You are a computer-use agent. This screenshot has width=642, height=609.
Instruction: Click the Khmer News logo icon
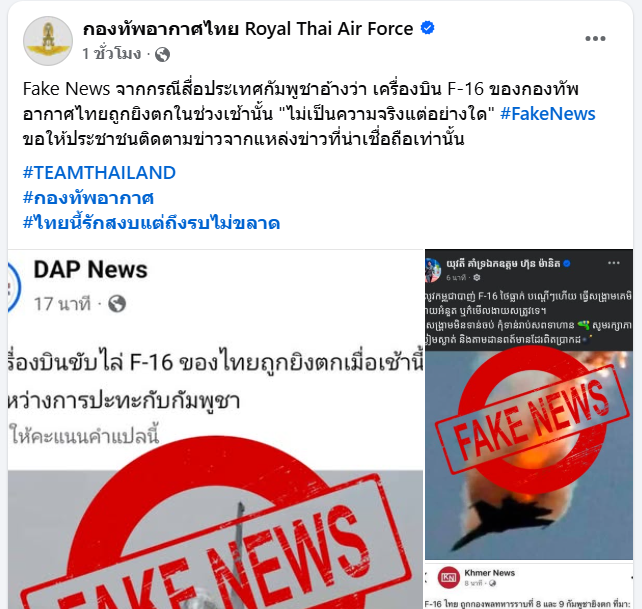click(x=449, y=577)
